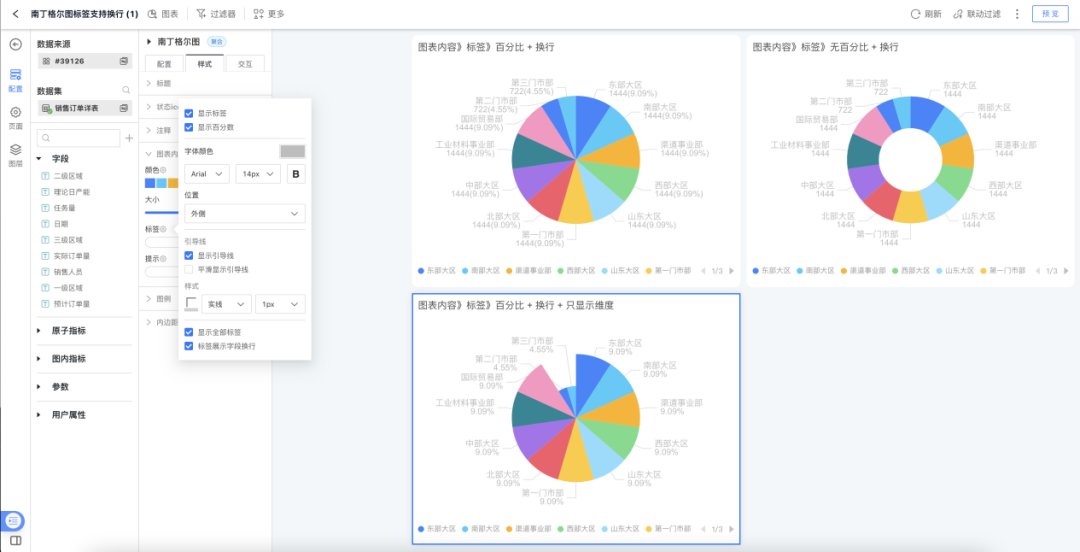Open the vertical three-dot menu
This screenshot has width=1080, height=552.
1017,14
